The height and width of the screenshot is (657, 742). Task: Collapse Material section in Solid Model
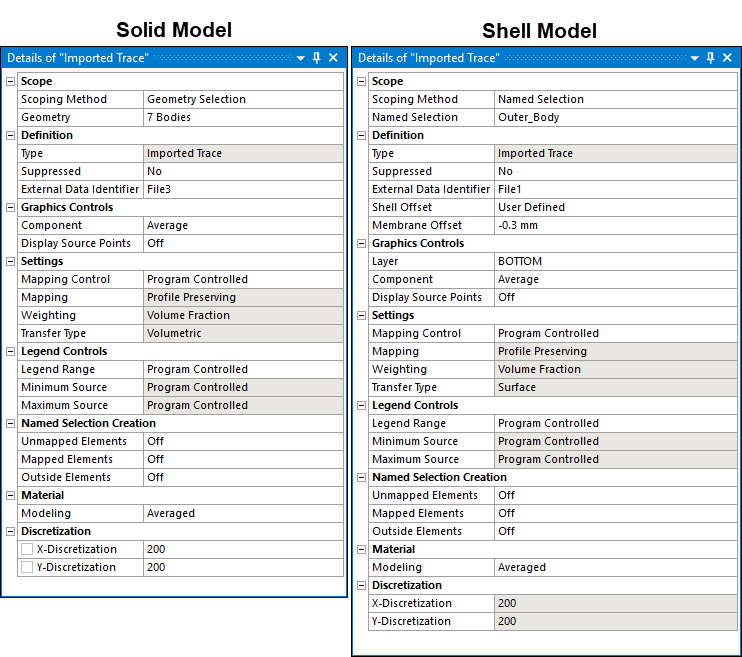pyautogui.click(x=10, y=495)
